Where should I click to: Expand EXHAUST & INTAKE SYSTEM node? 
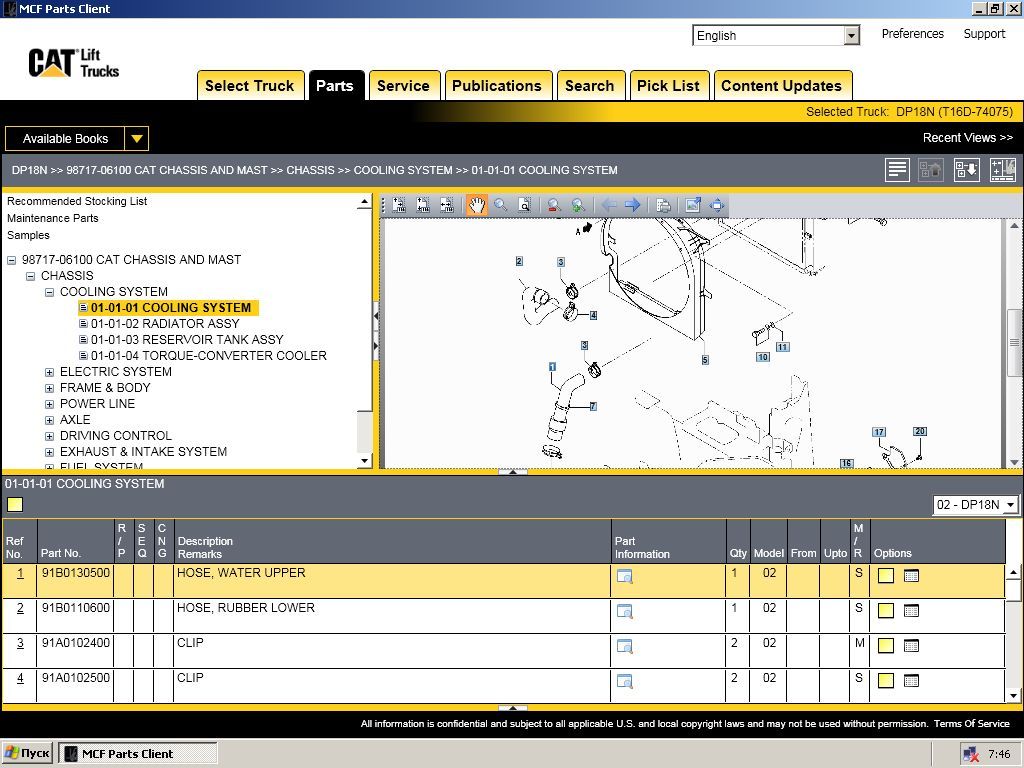point(49,452)
